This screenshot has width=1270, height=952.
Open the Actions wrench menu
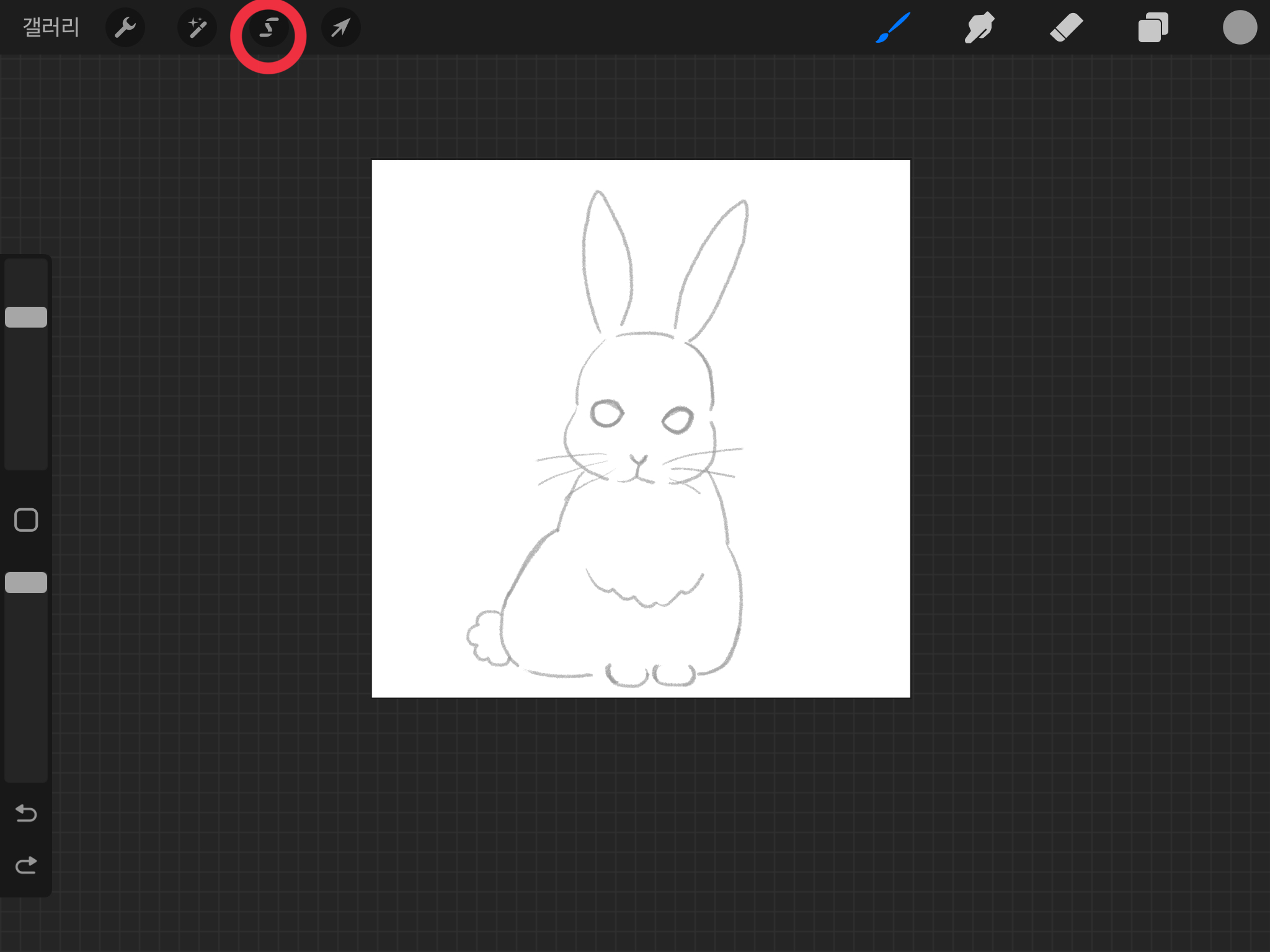pyautogui.click(x=125, y=27)
